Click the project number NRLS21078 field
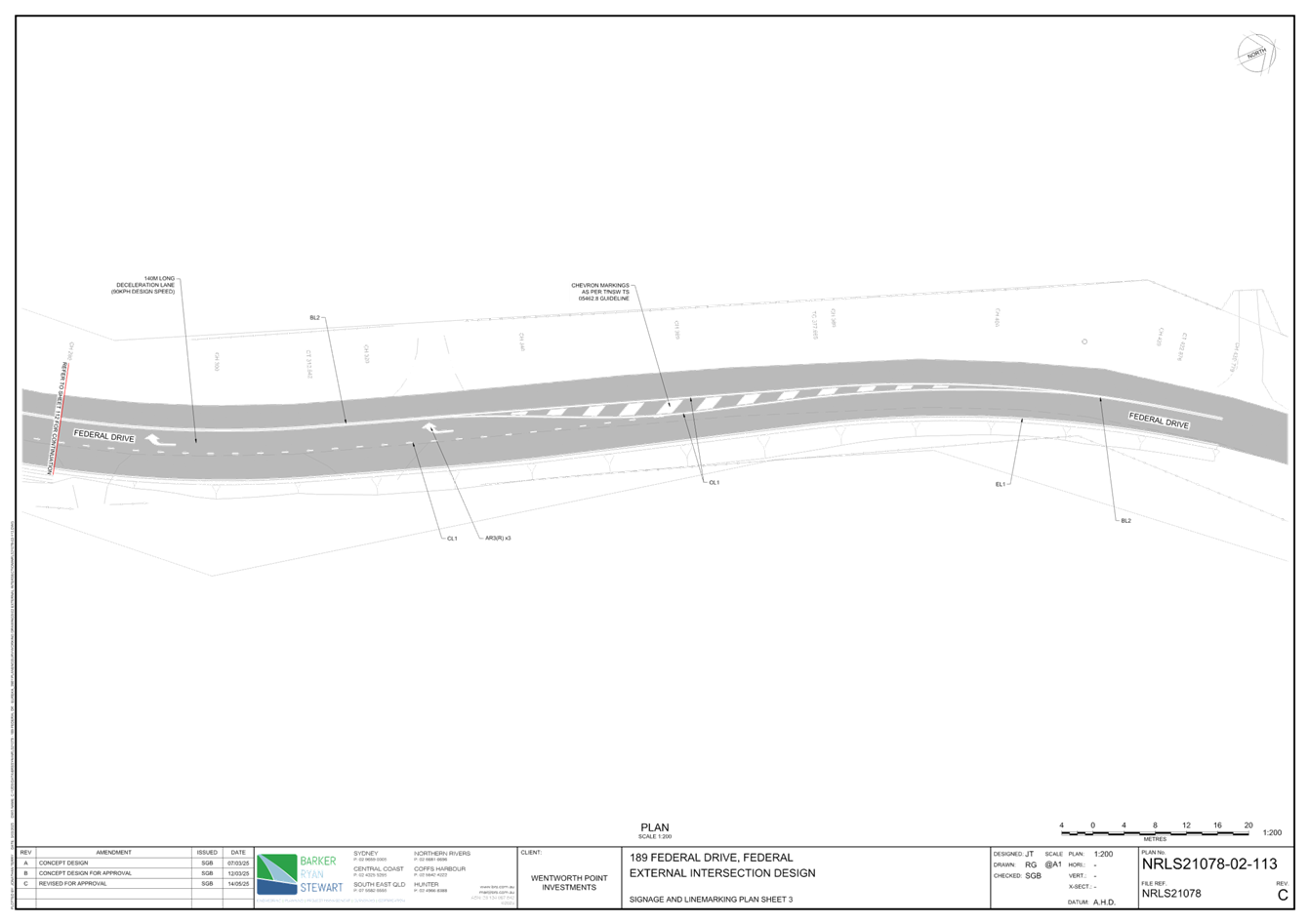This screenshot has height=924, width=1309. tap(1171, 893)
